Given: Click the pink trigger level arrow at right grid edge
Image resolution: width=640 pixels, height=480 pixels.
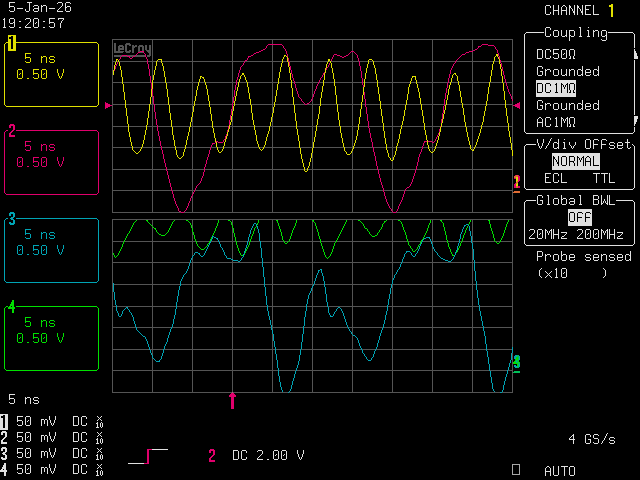Looking at the screenshot, I should click(517, 104).
